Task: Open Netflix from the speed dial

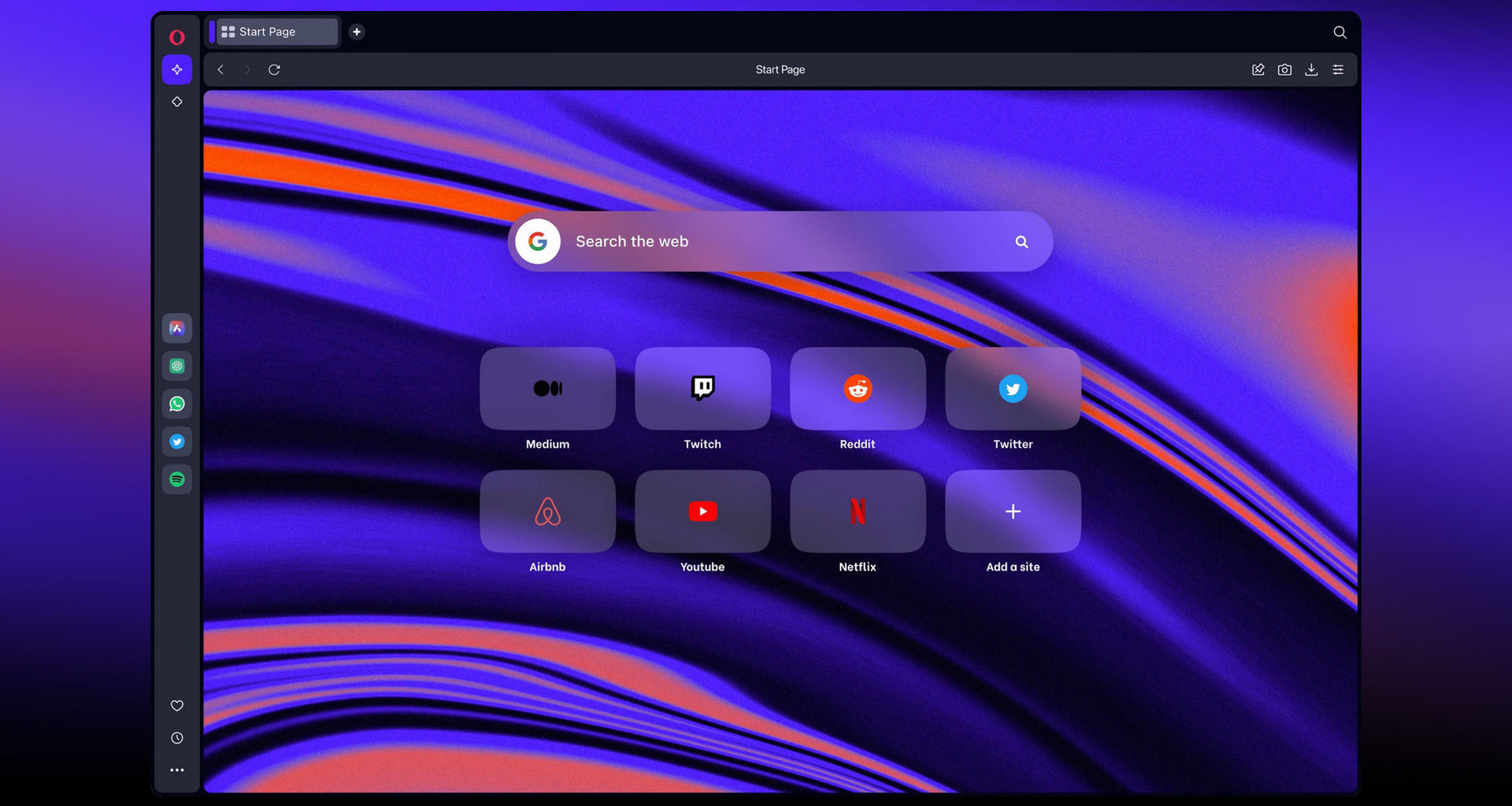Action: pyautogui.click(x=857, y=512)
